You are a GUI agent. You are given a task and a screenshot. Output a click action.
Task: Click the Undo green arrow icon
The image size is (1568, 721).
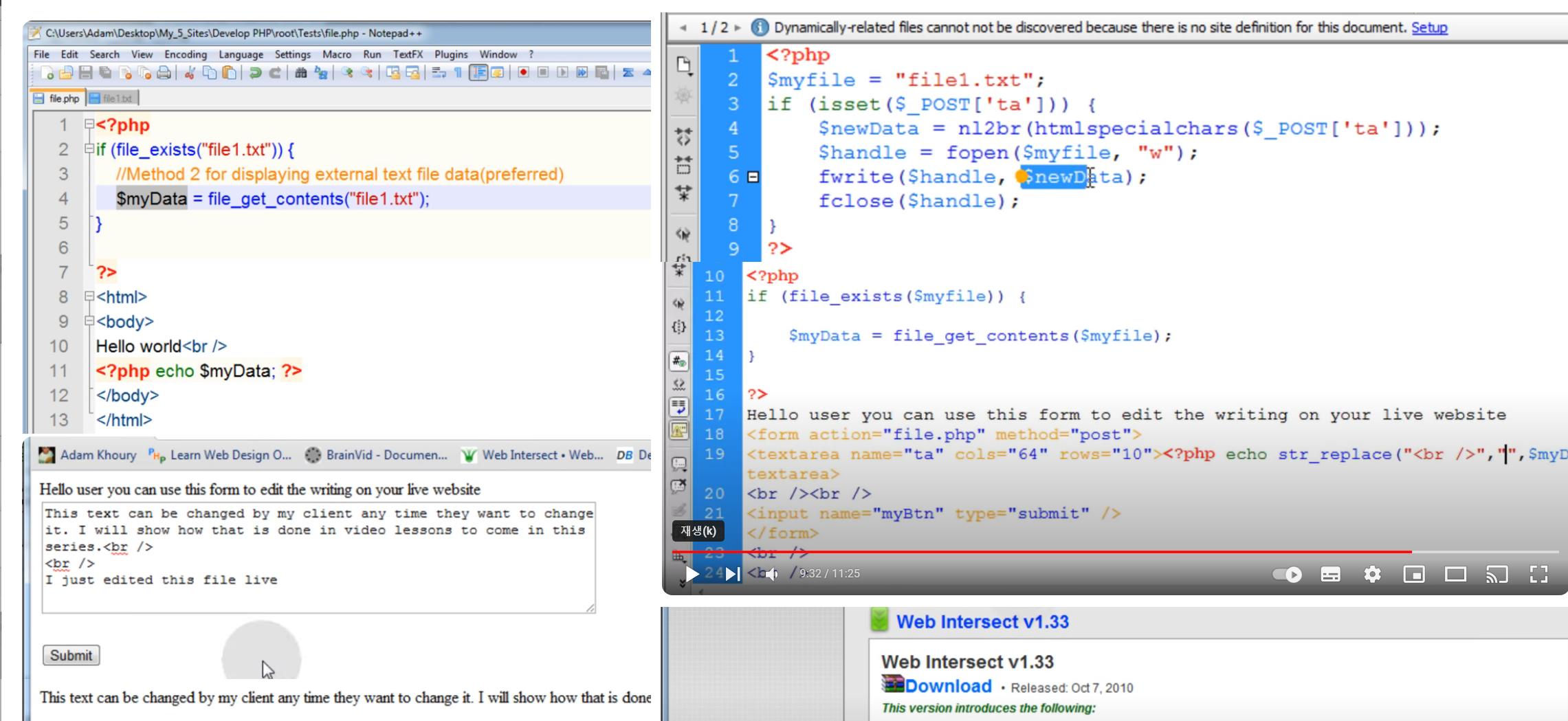[255, 73]
